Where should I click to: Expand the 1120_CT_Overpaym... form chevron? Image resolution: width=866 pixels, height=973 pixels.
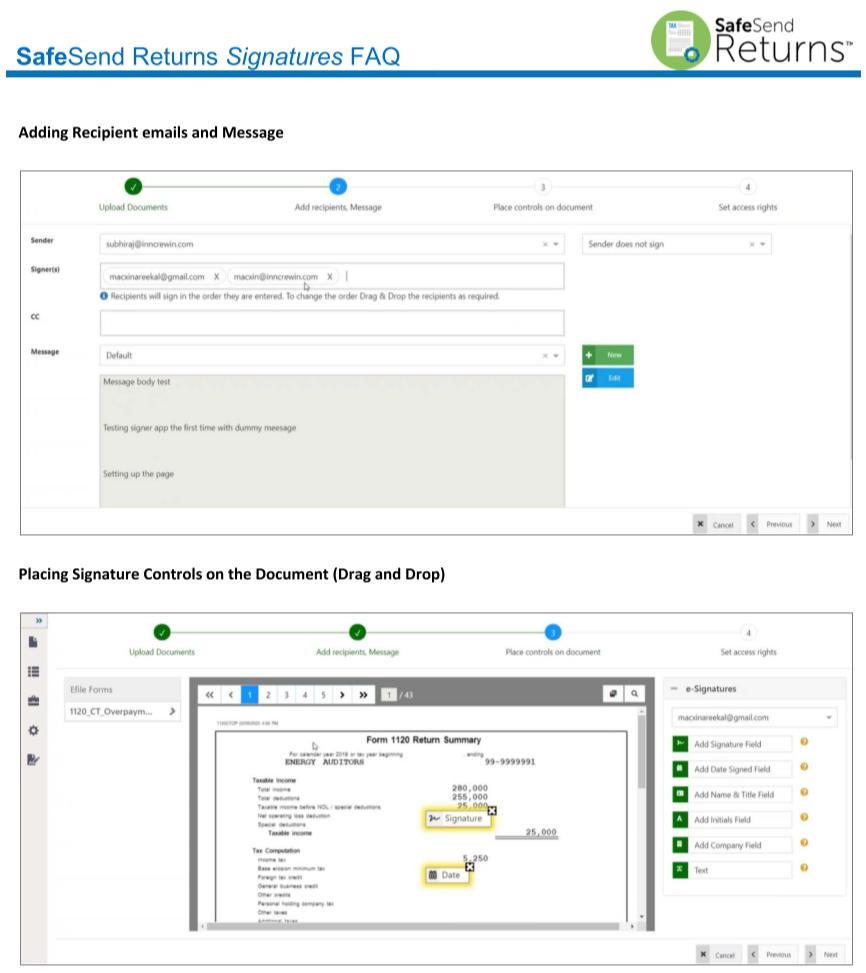[x=172, y=711]
